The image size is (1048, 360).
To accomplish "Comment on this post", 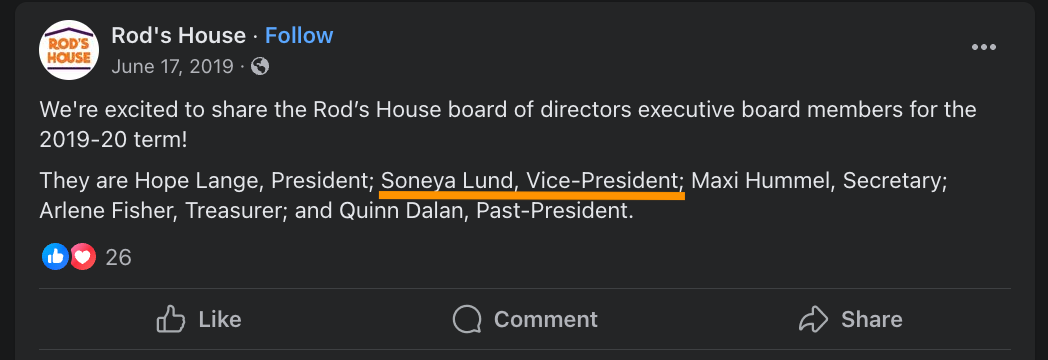I will click(x=525, y=319).
